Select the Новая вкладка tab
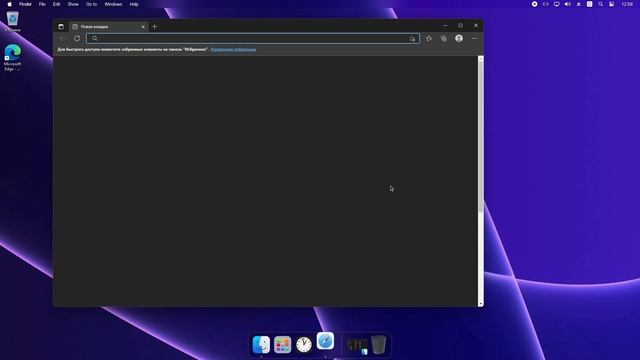640x360 pixels. (x=109, y=27)
